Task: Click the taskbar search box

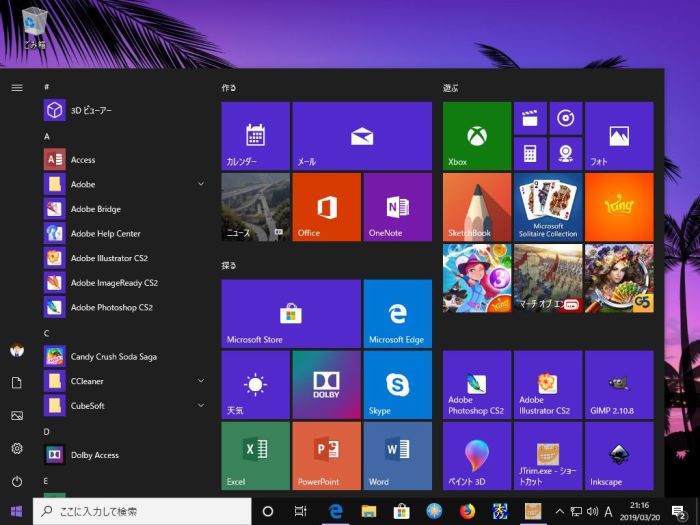Action: (x=140, y=511)
